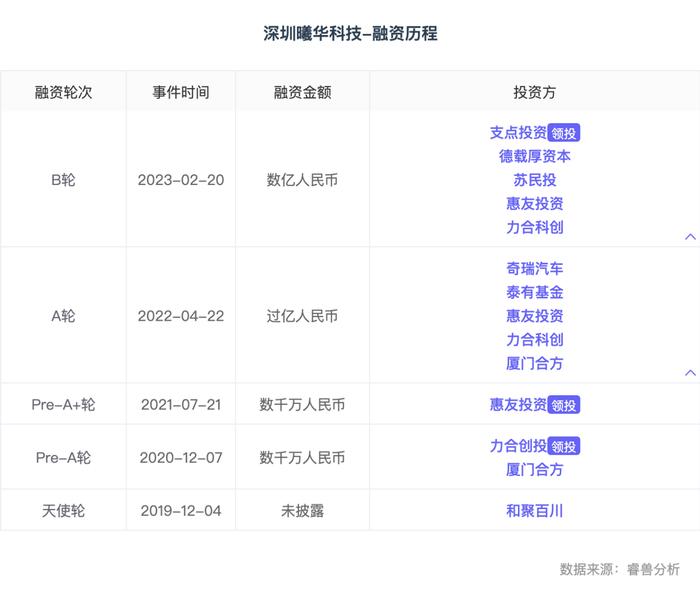The image size is (700, 606).
Task: Open 力合创投 investor link
Action: pos(518,446)
